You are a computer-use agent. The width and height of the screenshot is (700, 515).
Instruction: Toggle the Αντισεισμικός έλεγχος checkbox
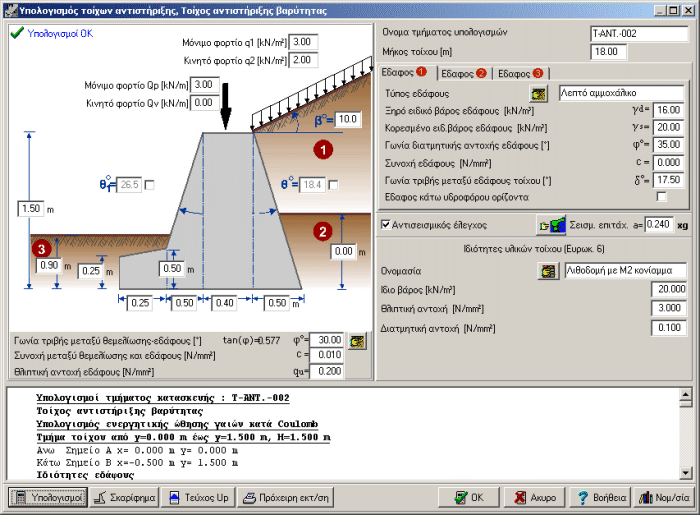point(387,225)
